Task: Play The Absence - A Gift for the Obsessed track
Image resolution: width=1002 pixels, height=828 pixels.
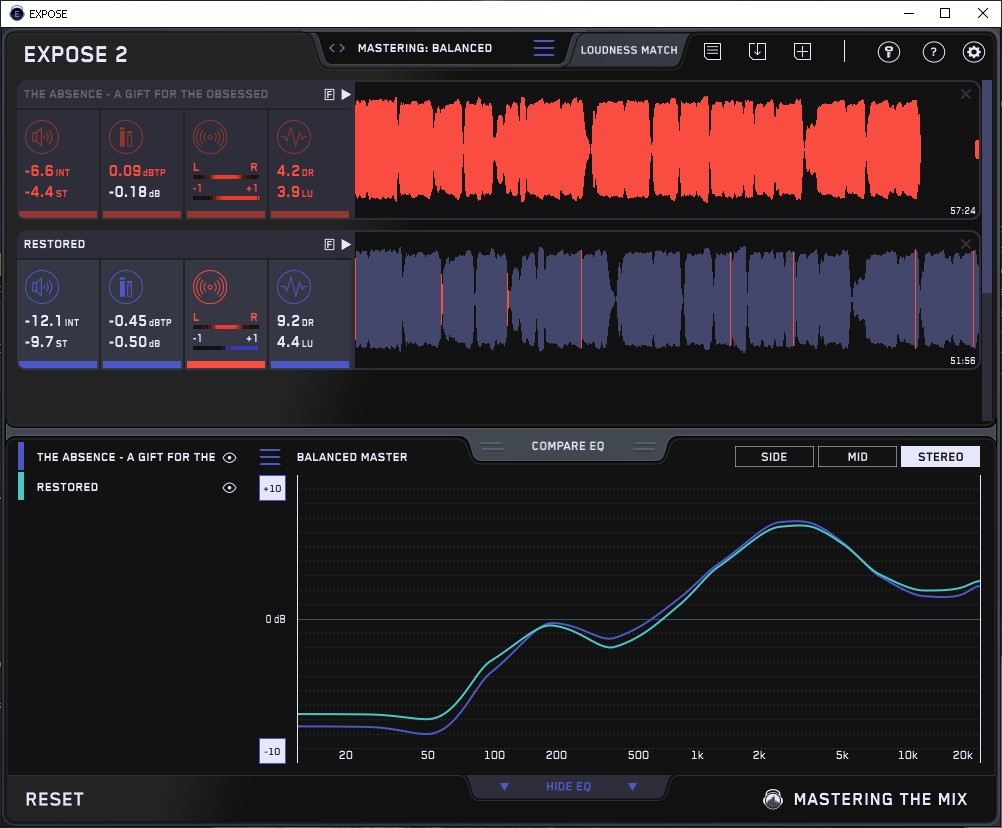Action: click(x=346, y=95)
